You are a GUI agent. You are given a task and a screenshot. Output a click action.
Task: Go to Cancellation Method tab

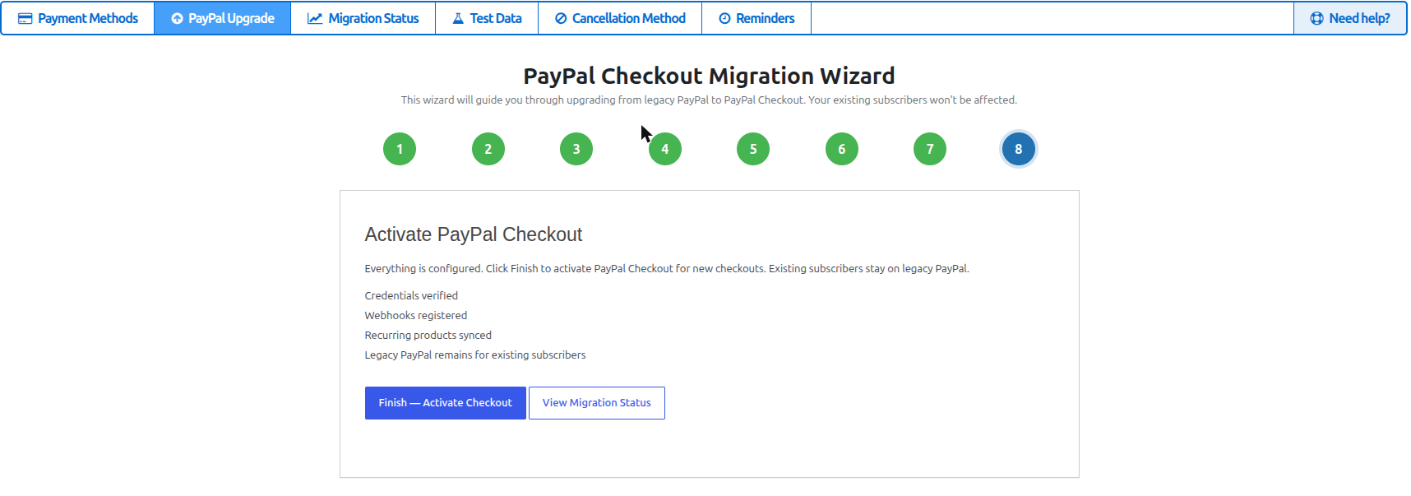[x=620, y=18]
